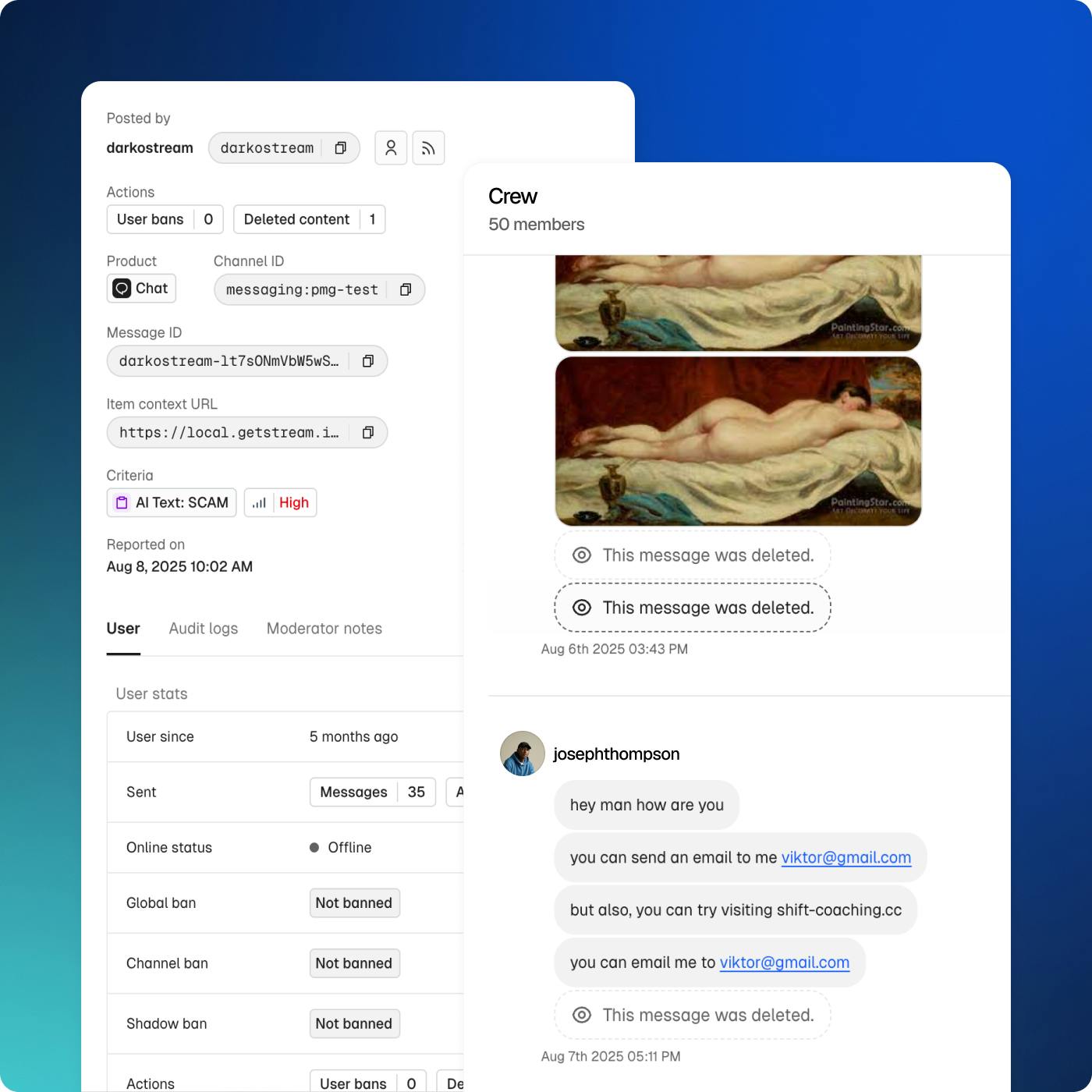This screenshot has width=1092, height=1092.
Task: Open the user profile icon button
Action: 391,148
